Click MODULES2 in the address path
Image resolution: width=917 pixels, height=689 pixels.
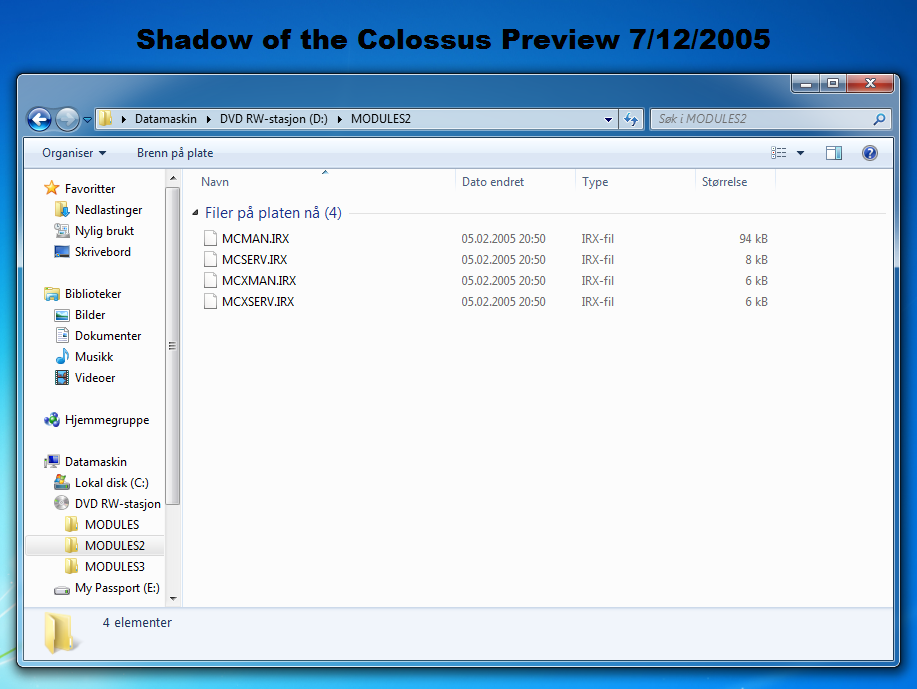[x=381, y=119]
